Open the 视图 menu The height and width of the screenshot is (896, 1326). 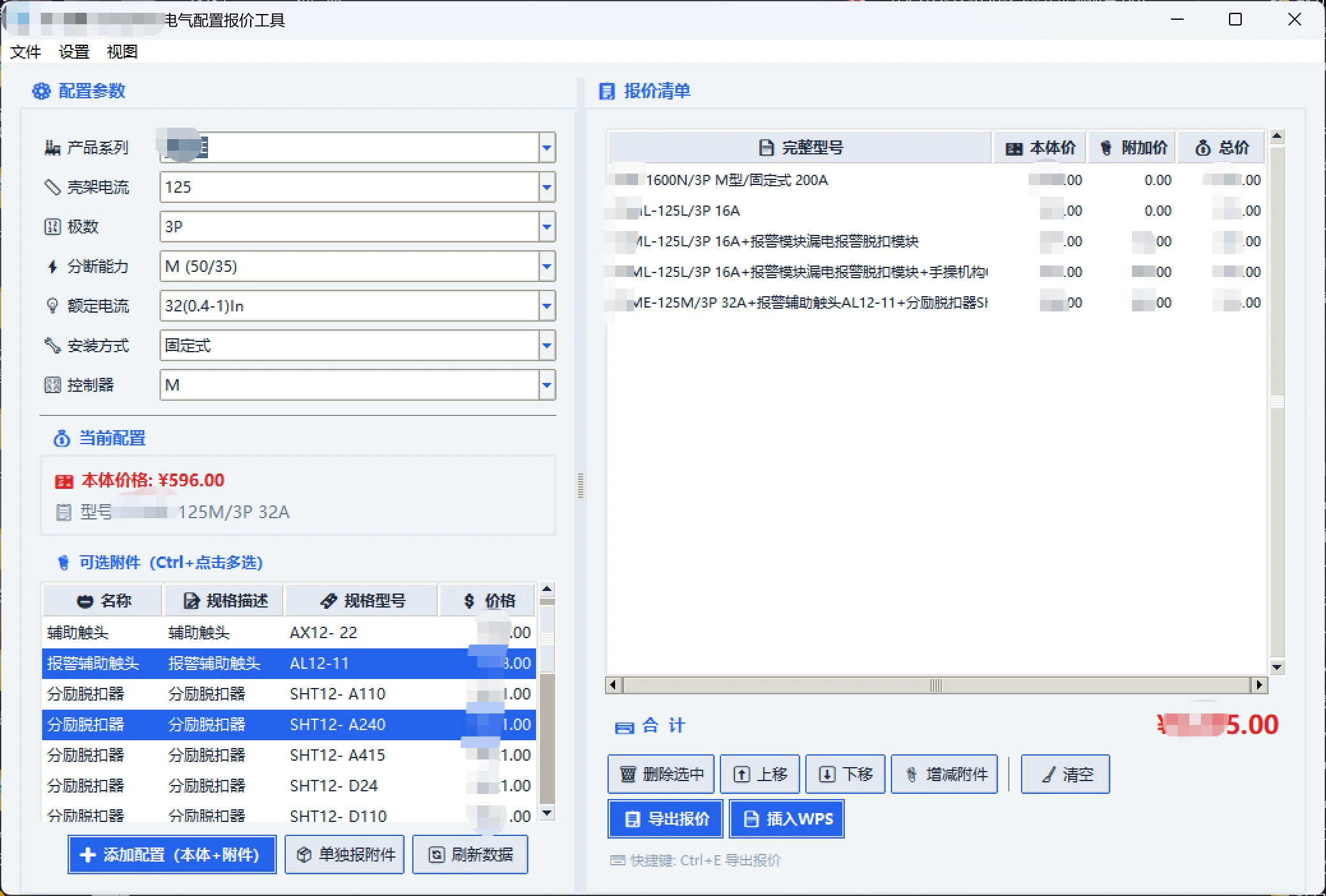(x=123, y=52)
